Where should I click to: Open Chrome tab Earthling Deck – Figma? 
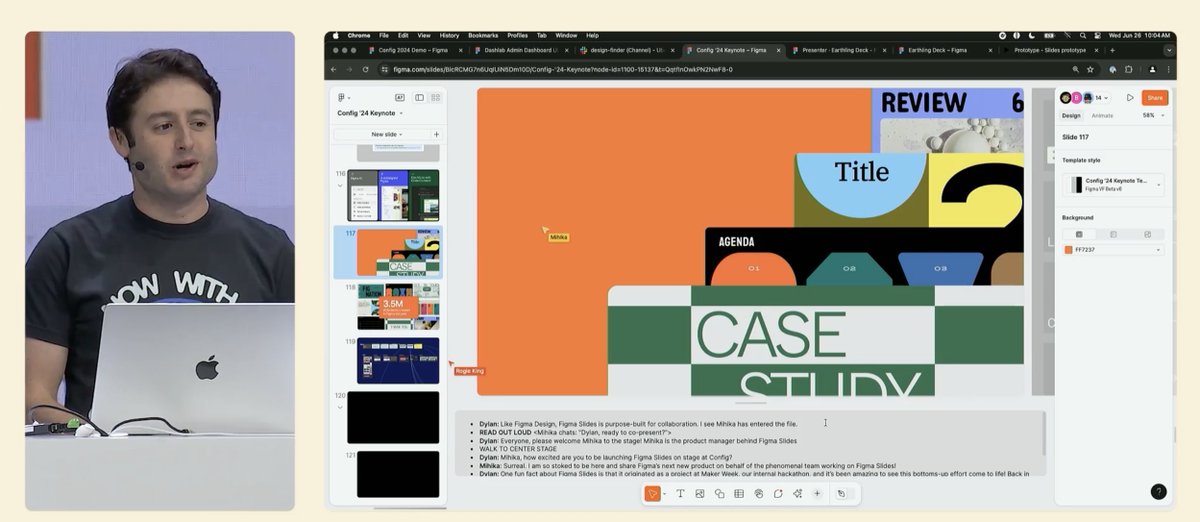click(944, 49)
